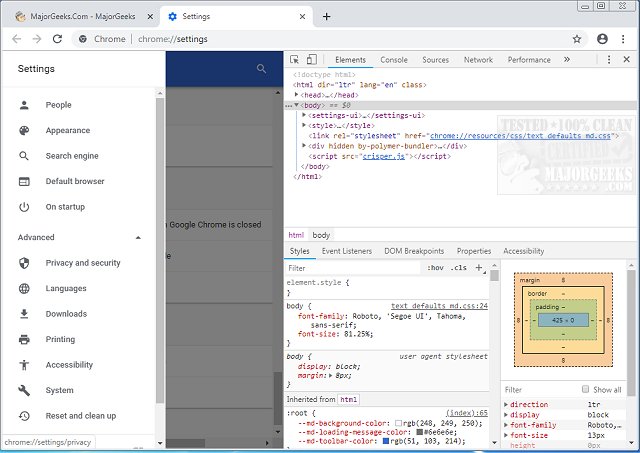Collapse the Advanced section in the sidebar
The height and width of the screenshot is (453, 640).
(x=138, y=237)
